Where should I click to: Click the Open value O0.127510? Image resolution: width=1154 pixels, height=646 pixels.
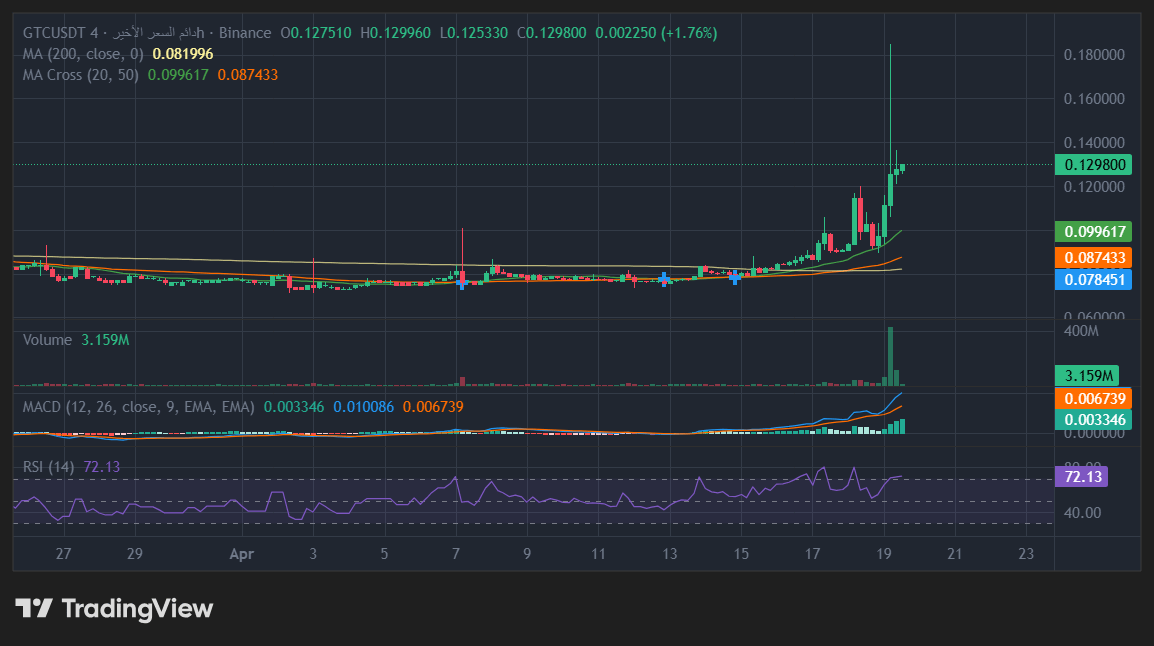[316, 33]
